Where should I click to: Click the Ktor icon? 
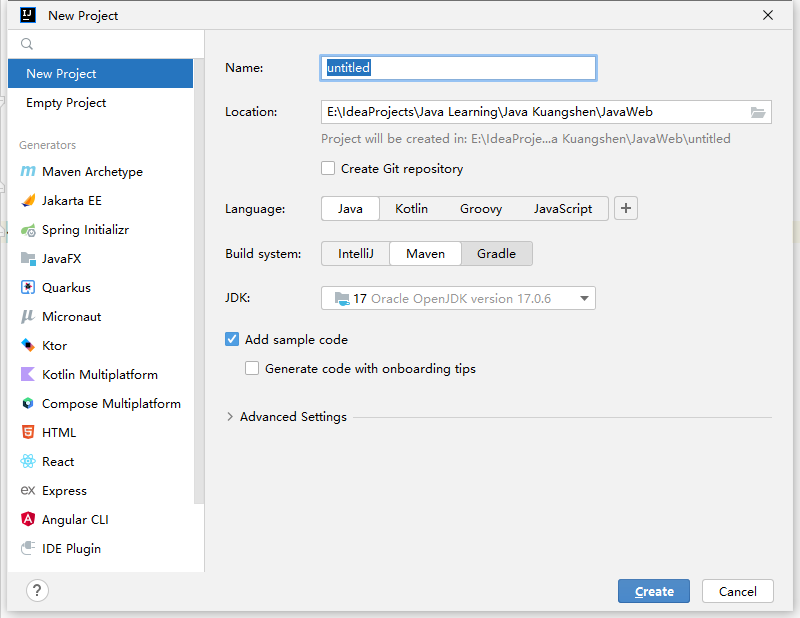pyautogui.click(x=28, y=345)
